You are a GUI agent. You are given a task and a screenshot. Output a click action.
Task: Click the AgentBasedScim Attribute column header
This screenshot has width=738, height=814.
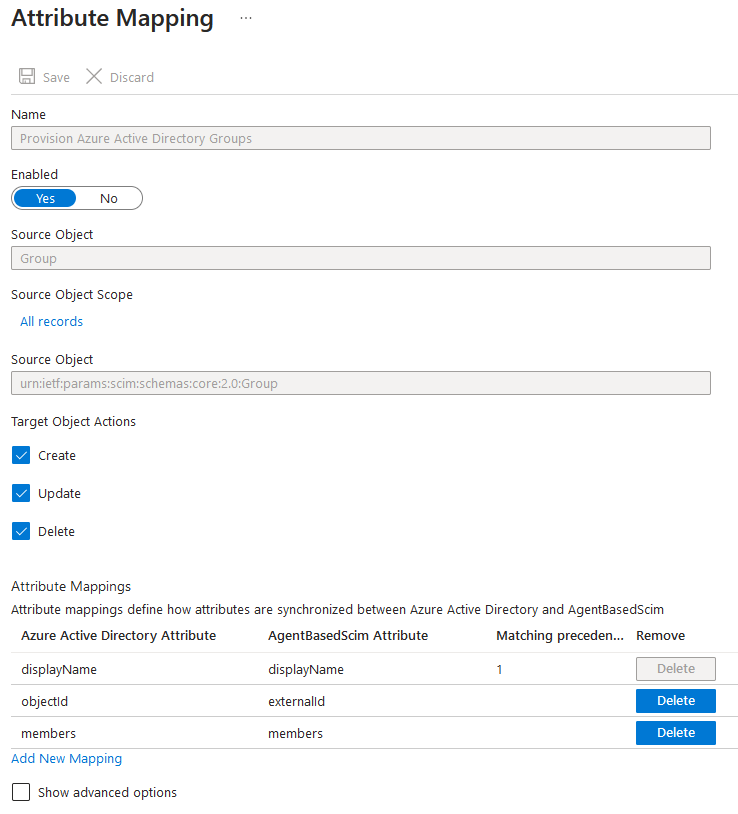[x=348, y=635]
